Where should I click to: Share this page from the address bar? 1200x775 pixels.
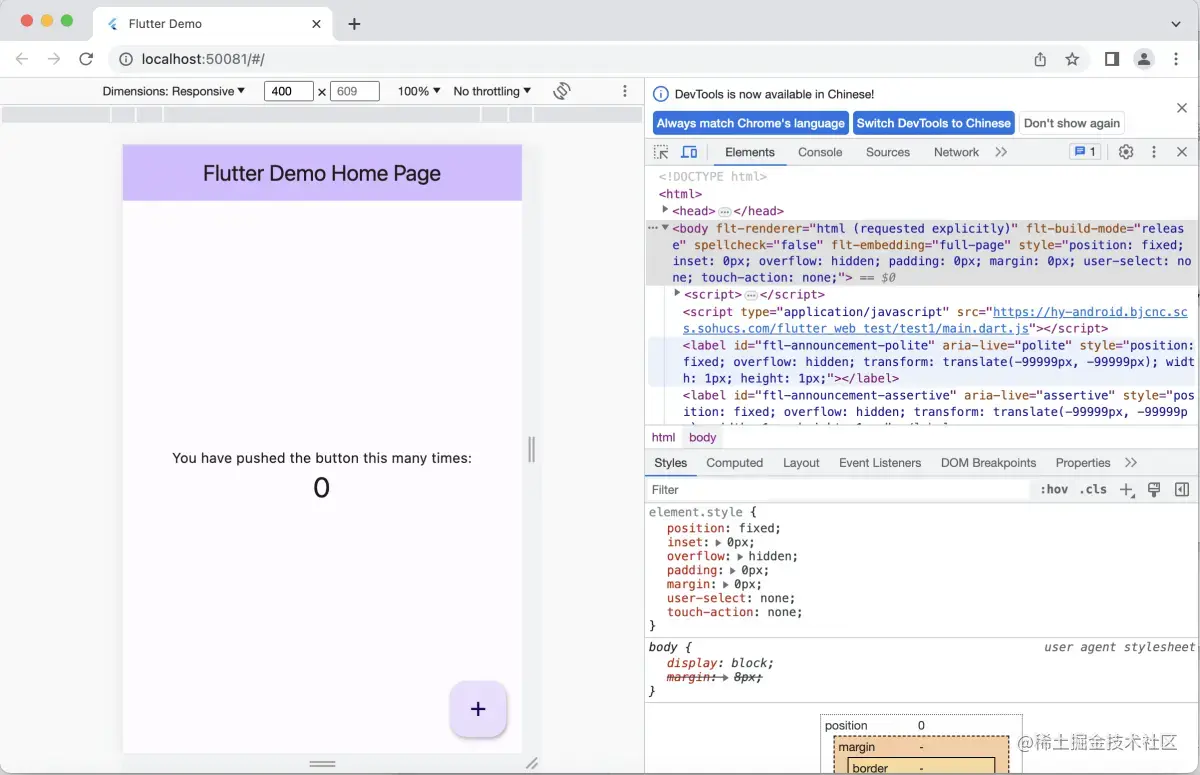[1040, 59]
